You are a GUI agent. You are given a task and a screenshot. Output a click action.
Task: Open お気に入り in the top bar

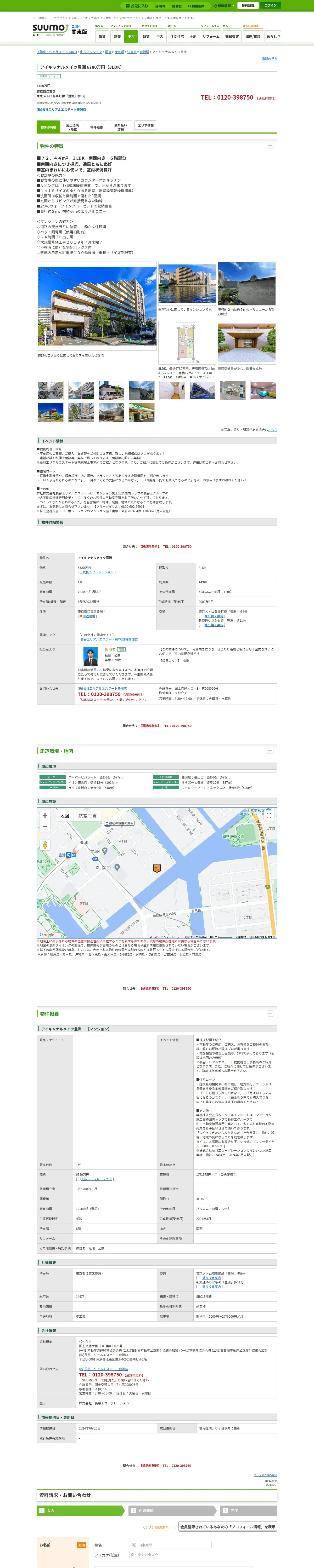click(x=137, y=5)
